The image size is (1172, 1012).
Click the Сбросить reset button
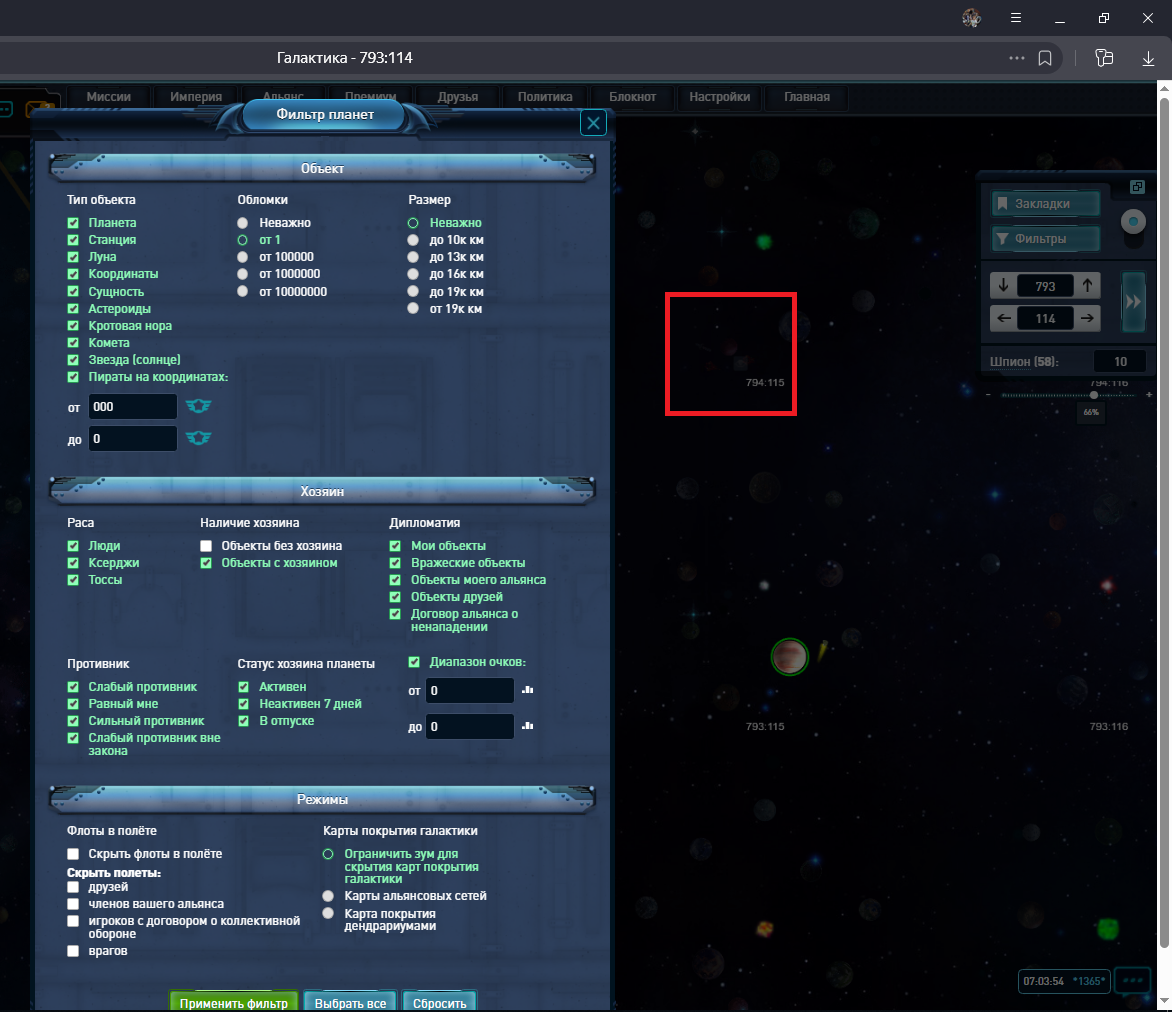pos(440,1002)
